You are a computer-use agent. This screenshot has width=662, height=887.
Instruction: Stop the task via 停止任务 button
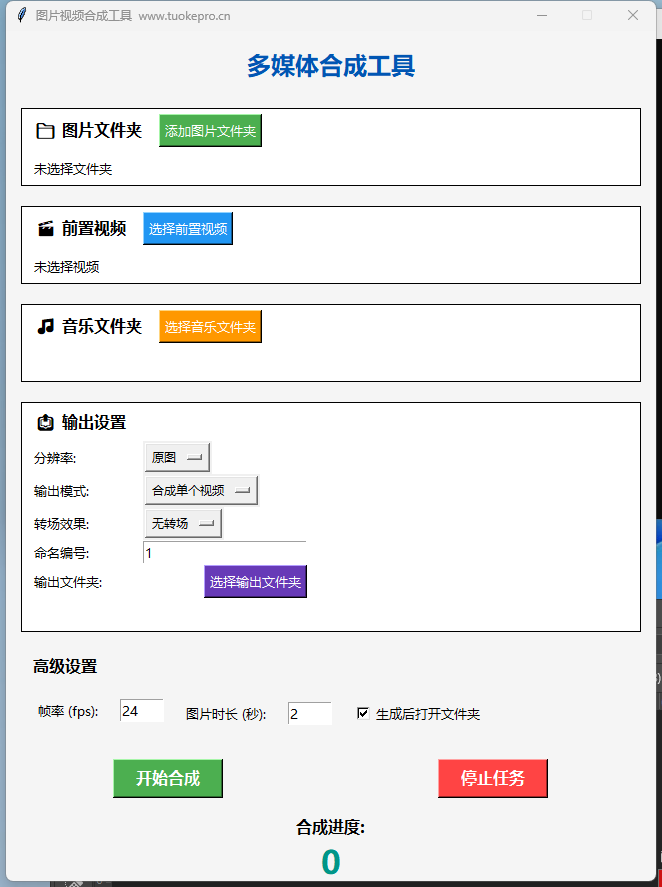tap(492, 778)
